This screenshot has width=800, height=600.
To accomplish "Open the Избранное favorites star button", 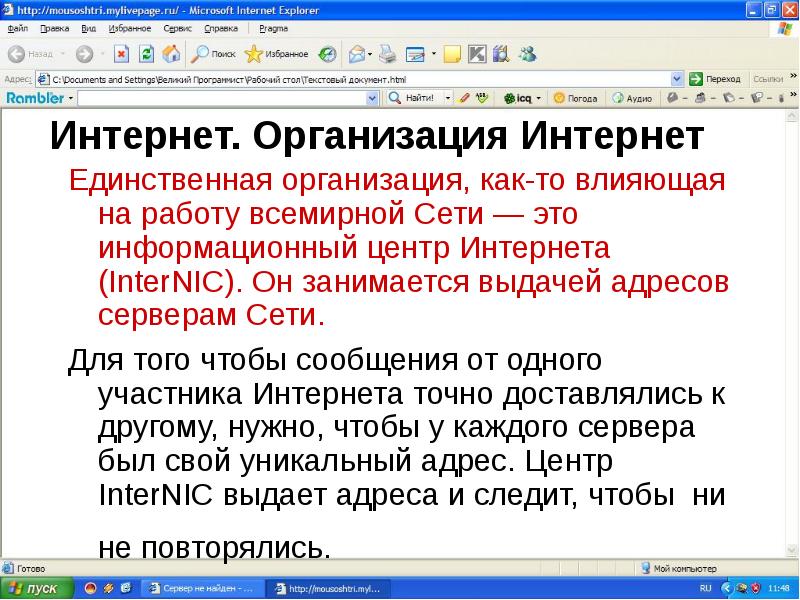I will click(278, 54).
